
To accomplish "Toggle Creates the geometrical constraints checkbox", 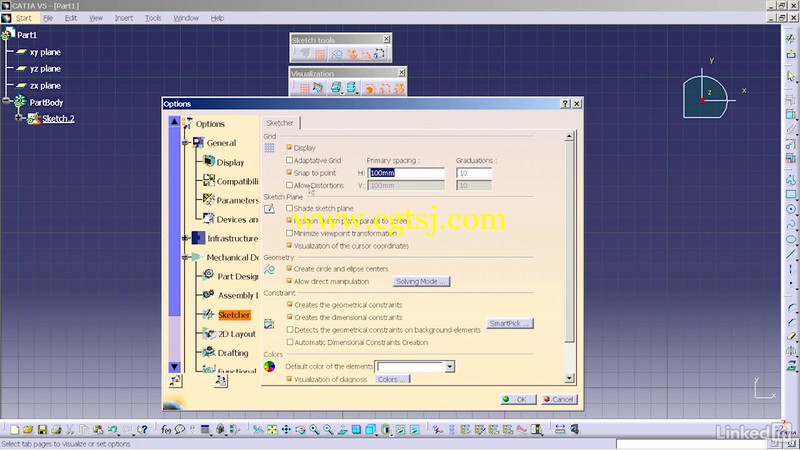I will [289, 305].
